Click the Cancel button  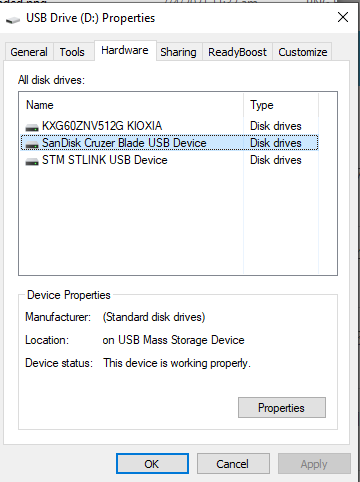click(233, 464)
